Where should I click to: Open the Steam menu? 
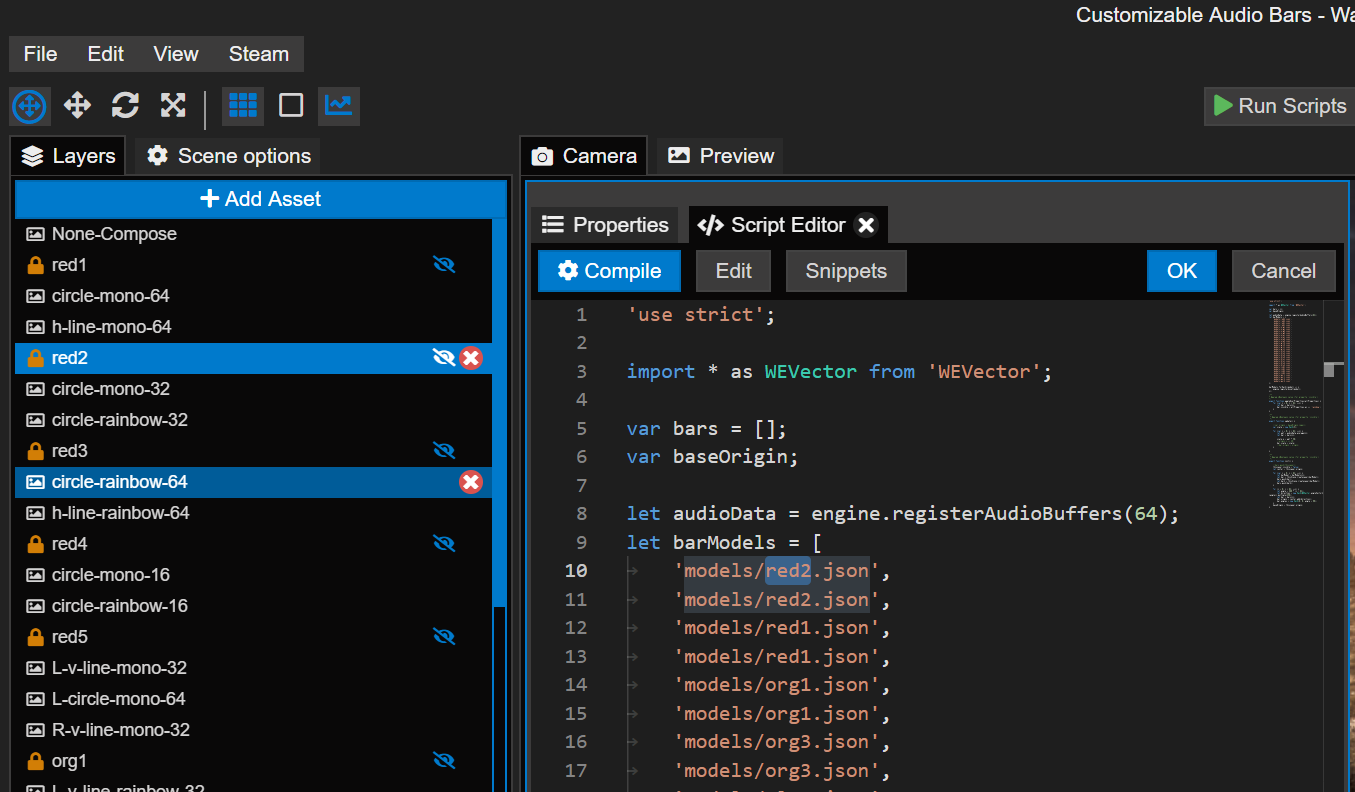click(x=258, y=54)
